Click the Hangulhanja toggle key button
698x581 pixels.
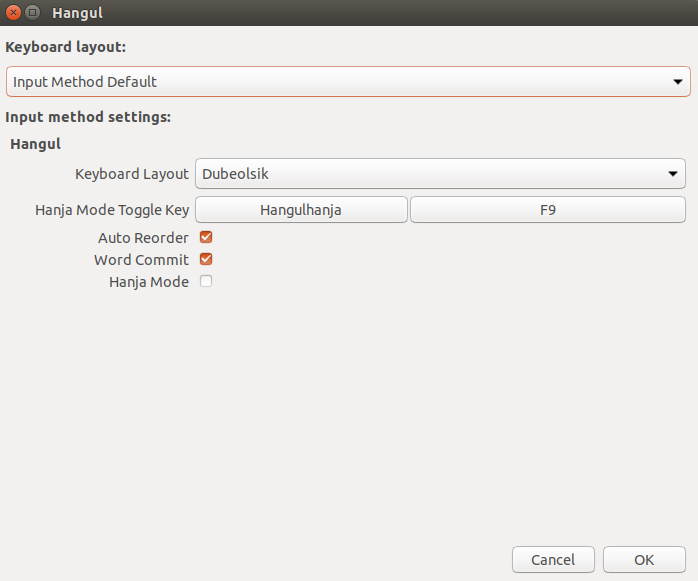[x=301, y=210]
